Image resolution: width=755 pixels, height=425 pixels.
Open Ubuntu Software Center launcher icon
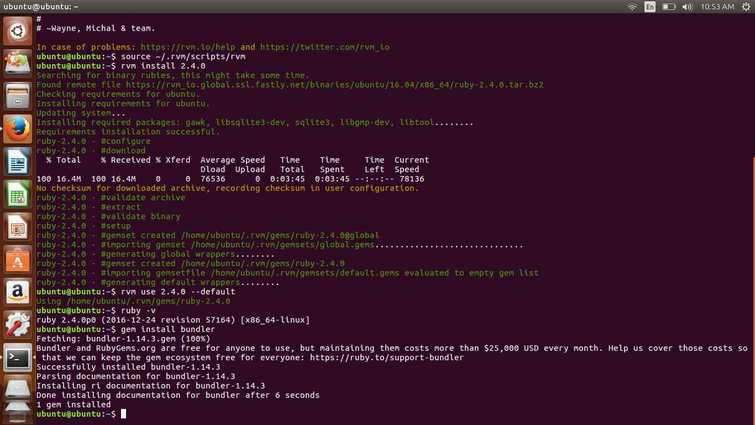[x=17, y=260]
